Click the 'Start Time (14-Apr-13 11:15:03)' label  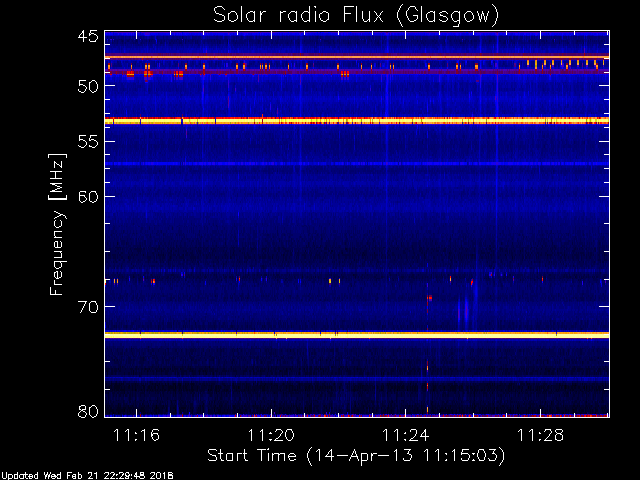click(x=356, y=455)
